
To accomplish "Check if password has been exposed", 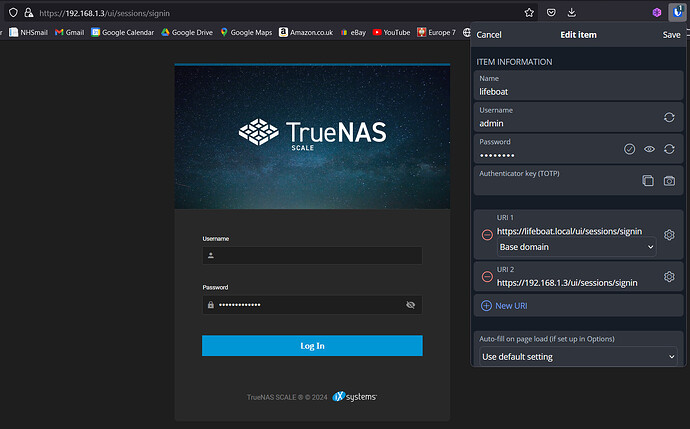I will pyautogui.click(x=629, y=149).
